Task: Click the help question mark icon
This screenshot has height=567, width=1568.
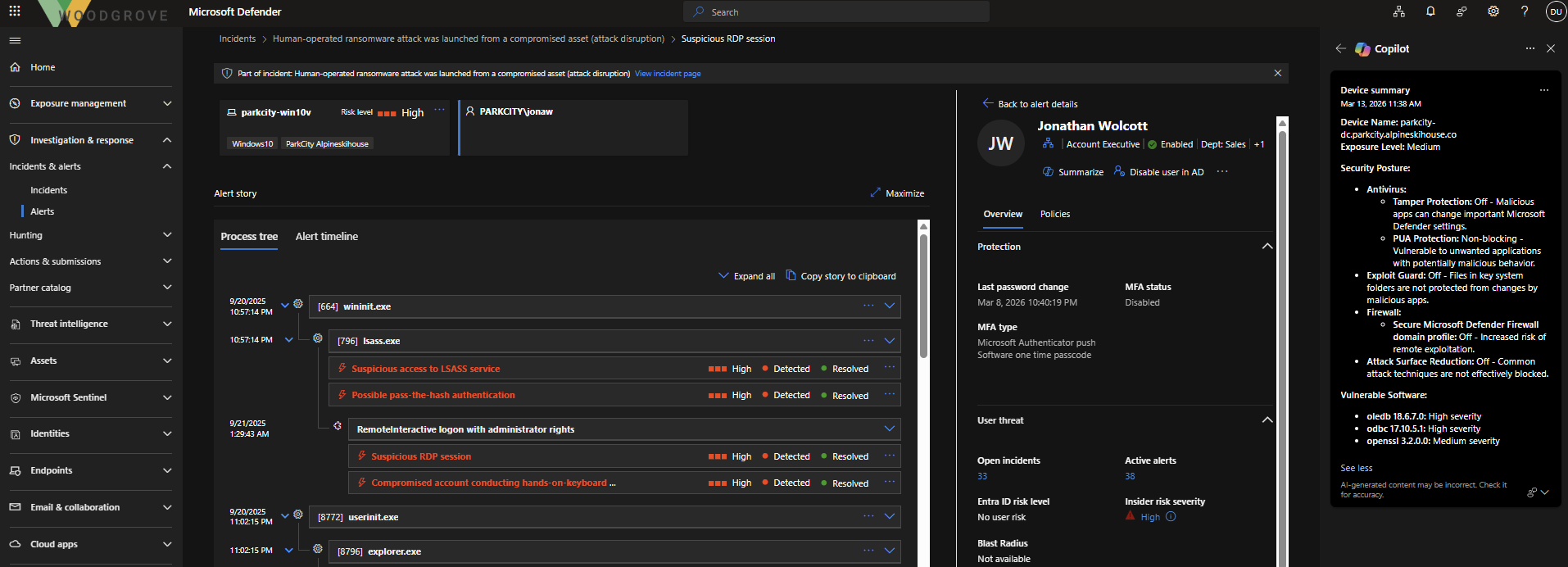Action: (x=1525, y=11)
